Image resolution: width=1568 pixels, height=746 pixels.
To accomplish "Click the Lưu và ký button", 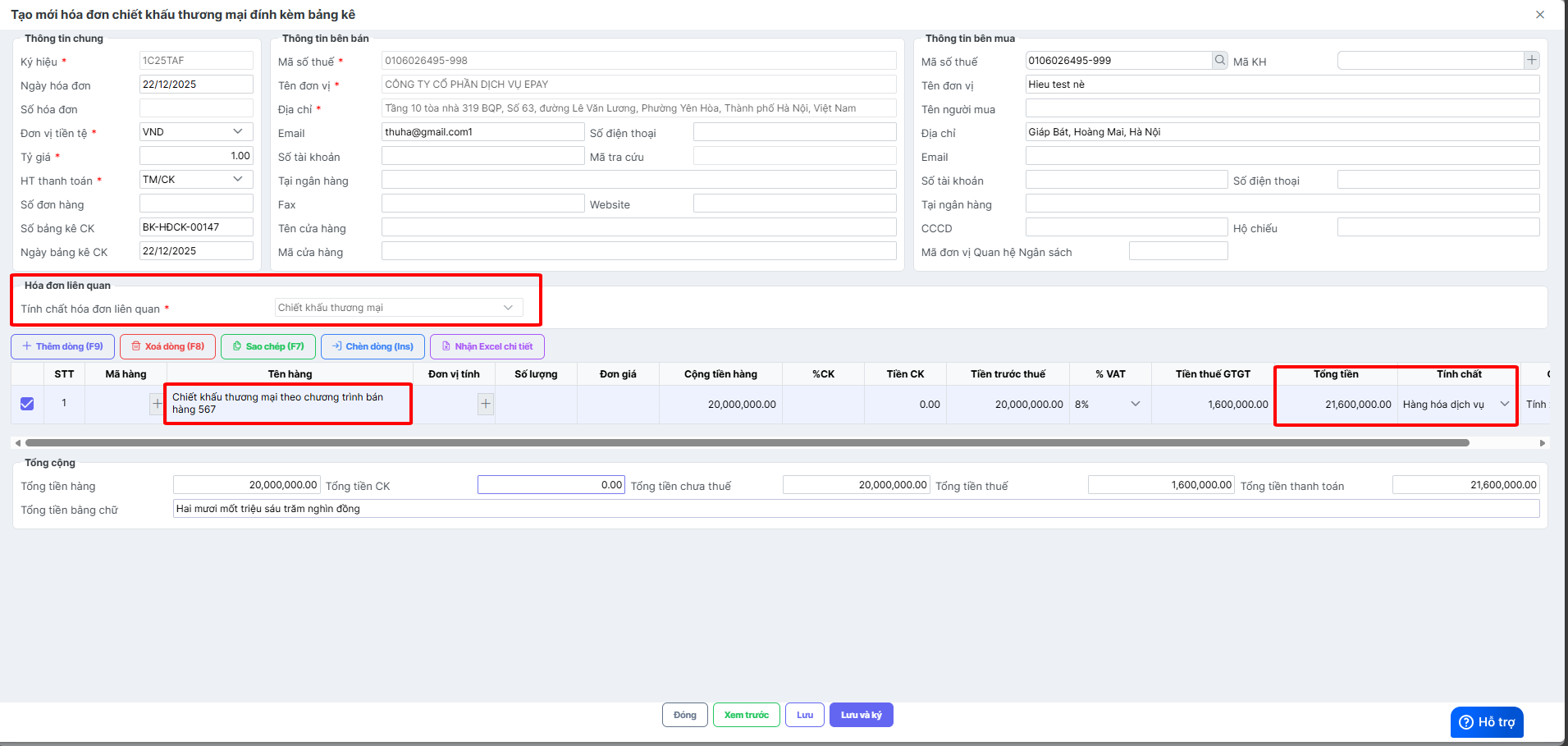I will 861,715.
